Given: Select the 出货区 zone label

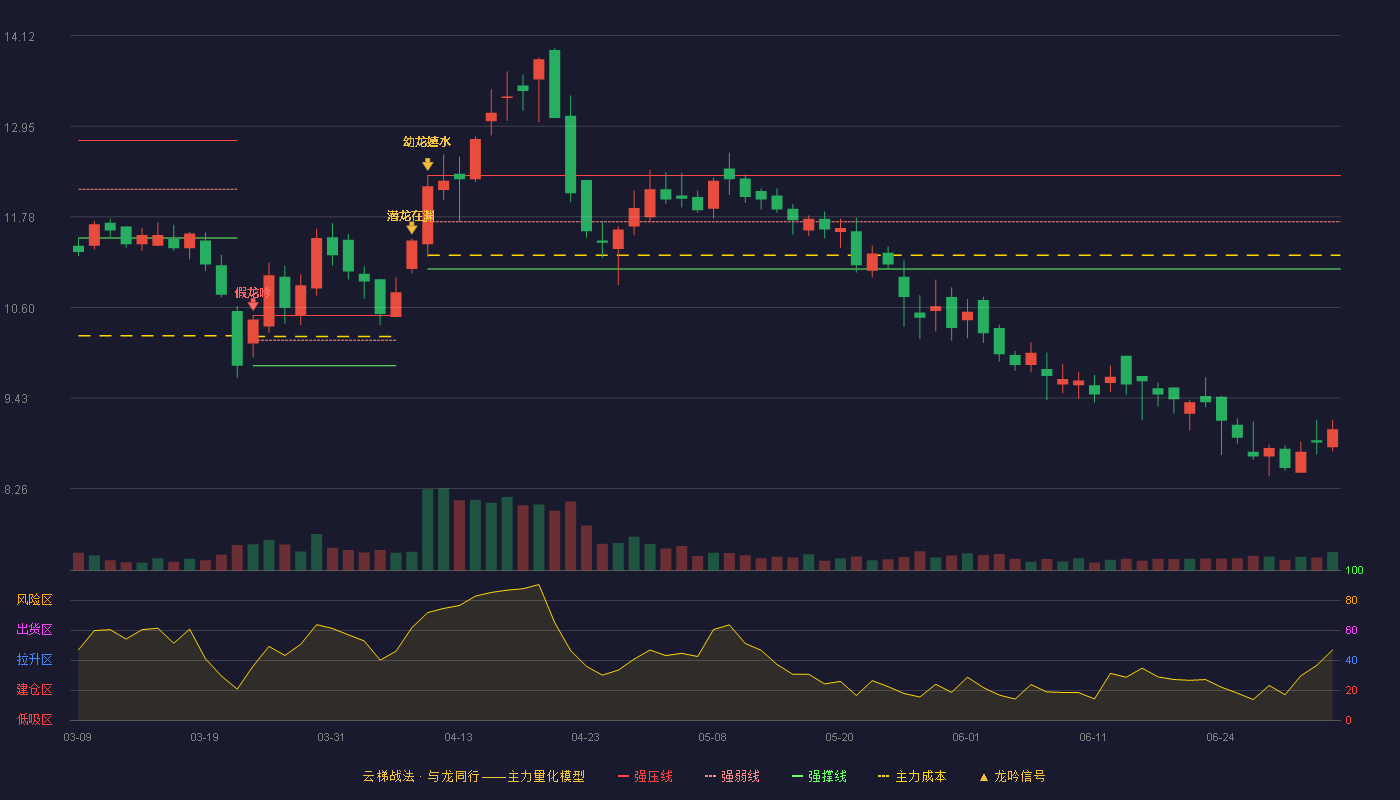Looking at the screenshot, I should [34, 630].
